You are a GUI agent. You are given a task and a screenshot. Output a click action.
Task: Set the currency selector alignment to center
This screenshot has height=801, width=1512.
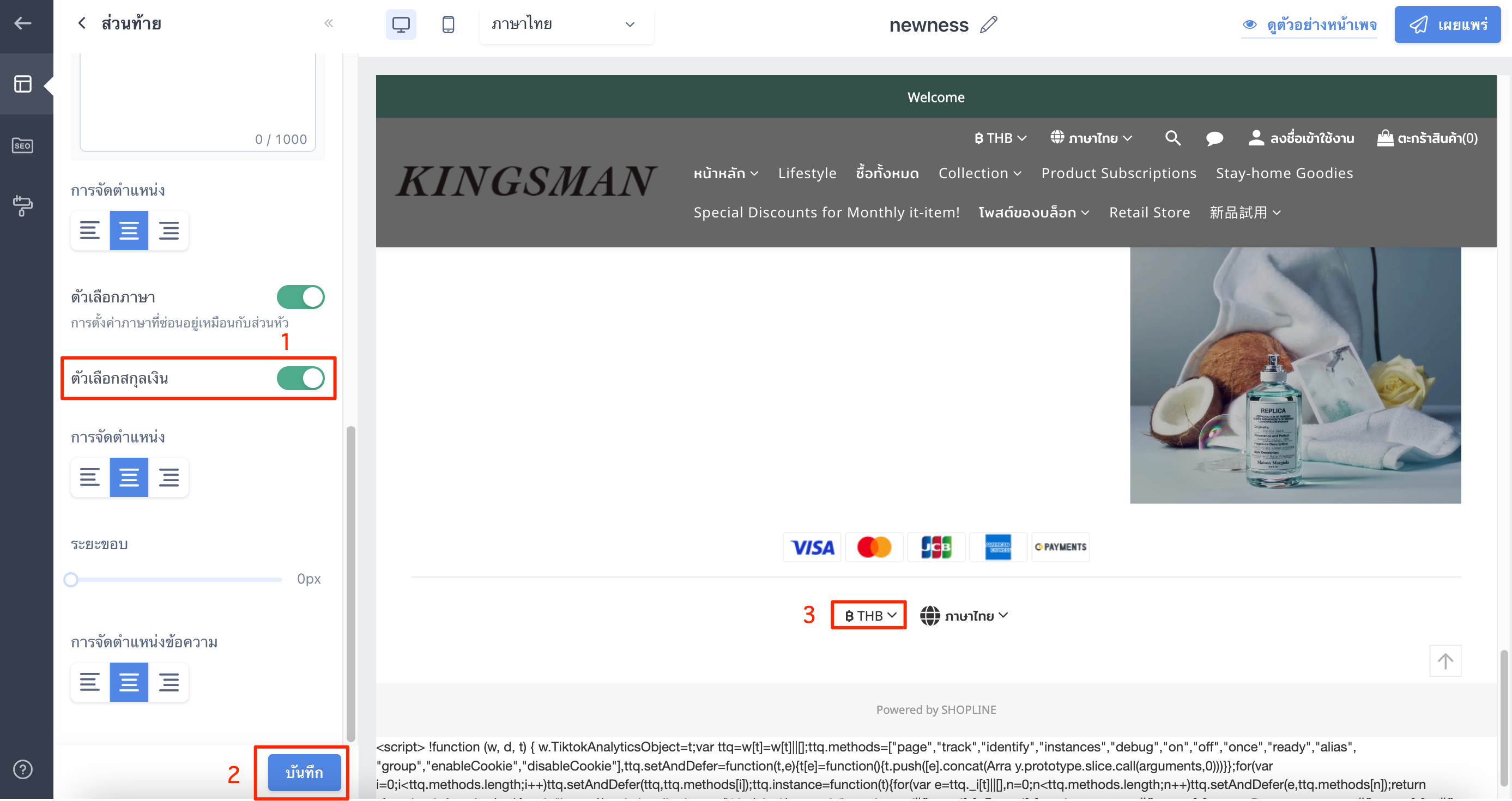(x=129, y=478)
